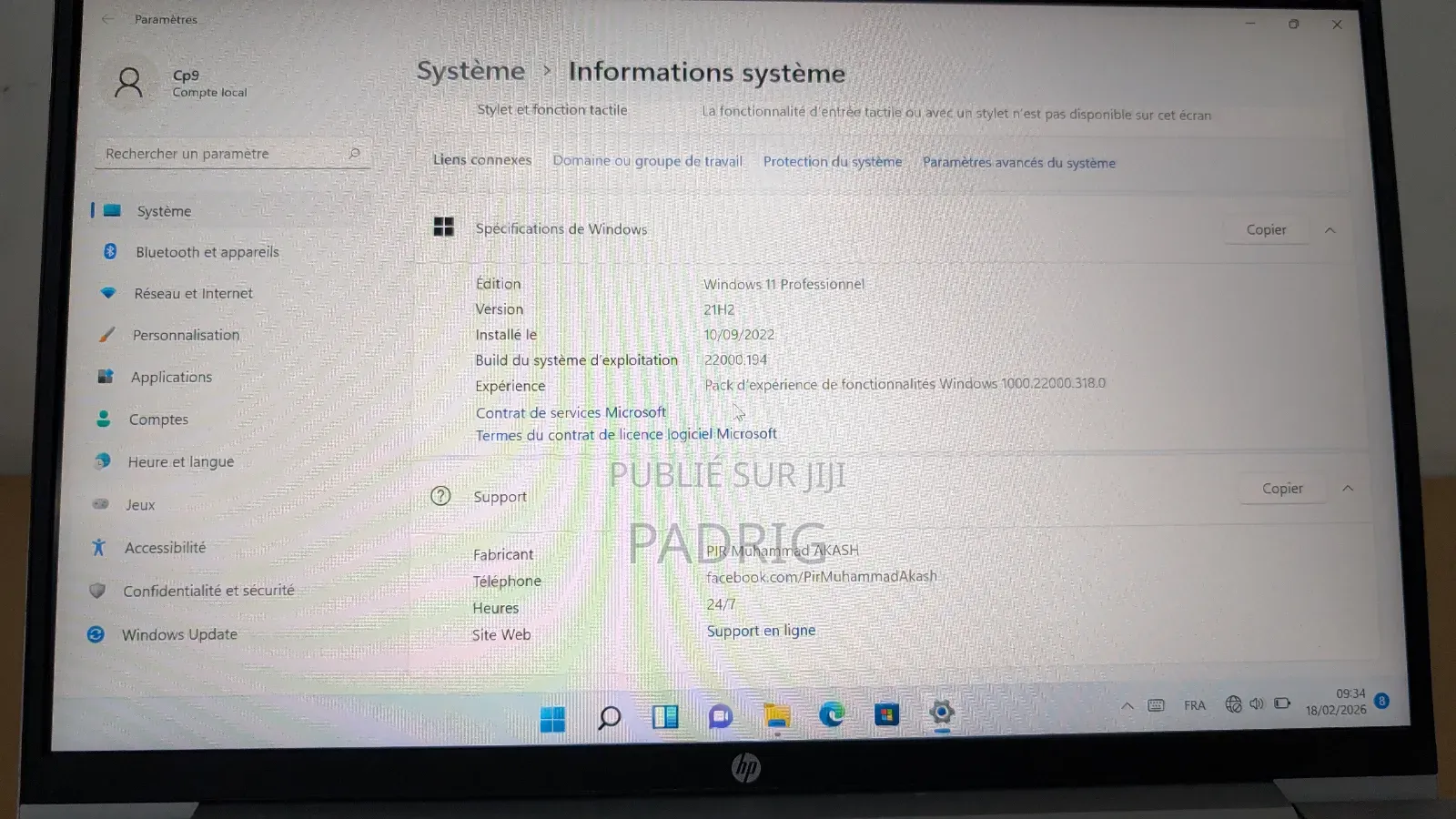Open Microsoft Edge from the taskbar

pyautogui.click(x=833, y=717)
